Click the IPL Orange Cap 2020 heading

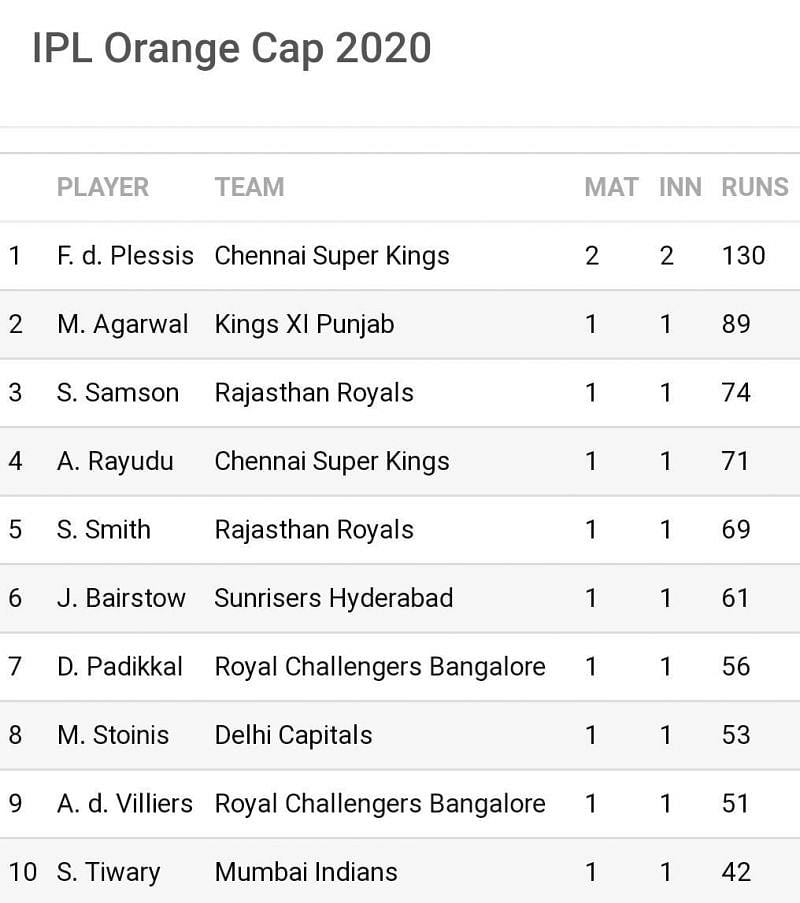(231, 48)
